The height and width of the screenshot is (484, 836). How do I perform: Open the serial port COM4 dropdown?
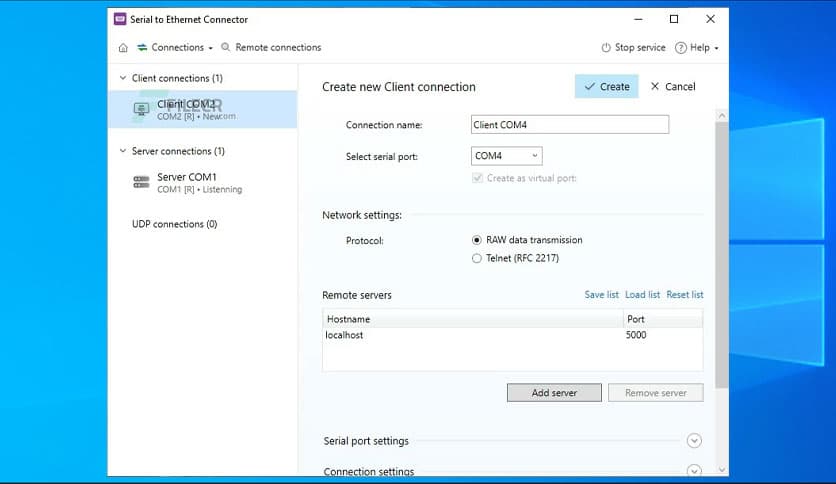pyautogui.click(x=507, y=156)
